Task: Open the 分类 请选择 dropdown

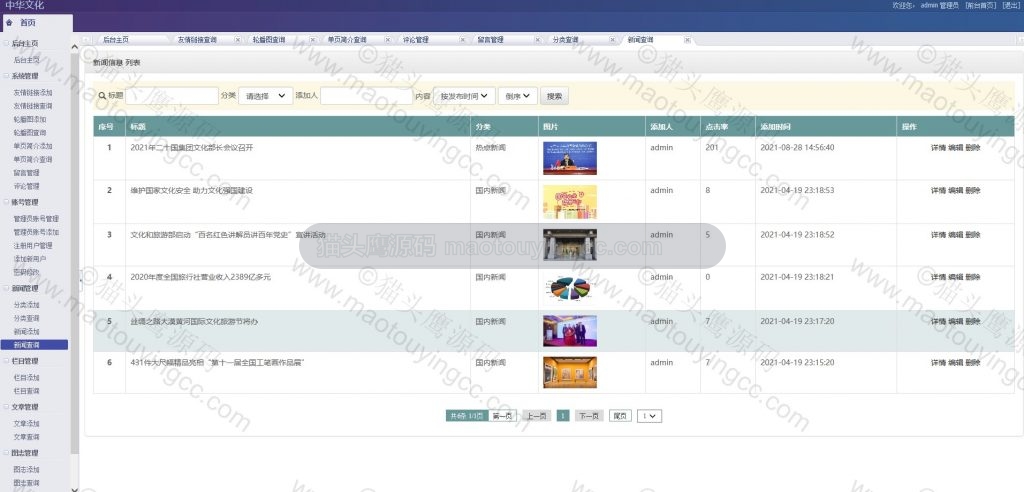Action: point(265,96)
